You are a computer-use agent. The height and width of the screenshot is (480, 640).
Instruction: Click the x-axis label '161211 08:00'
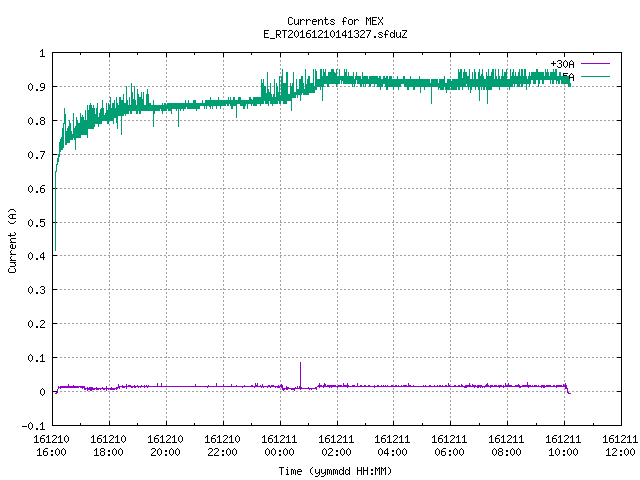tap(507, 446)
